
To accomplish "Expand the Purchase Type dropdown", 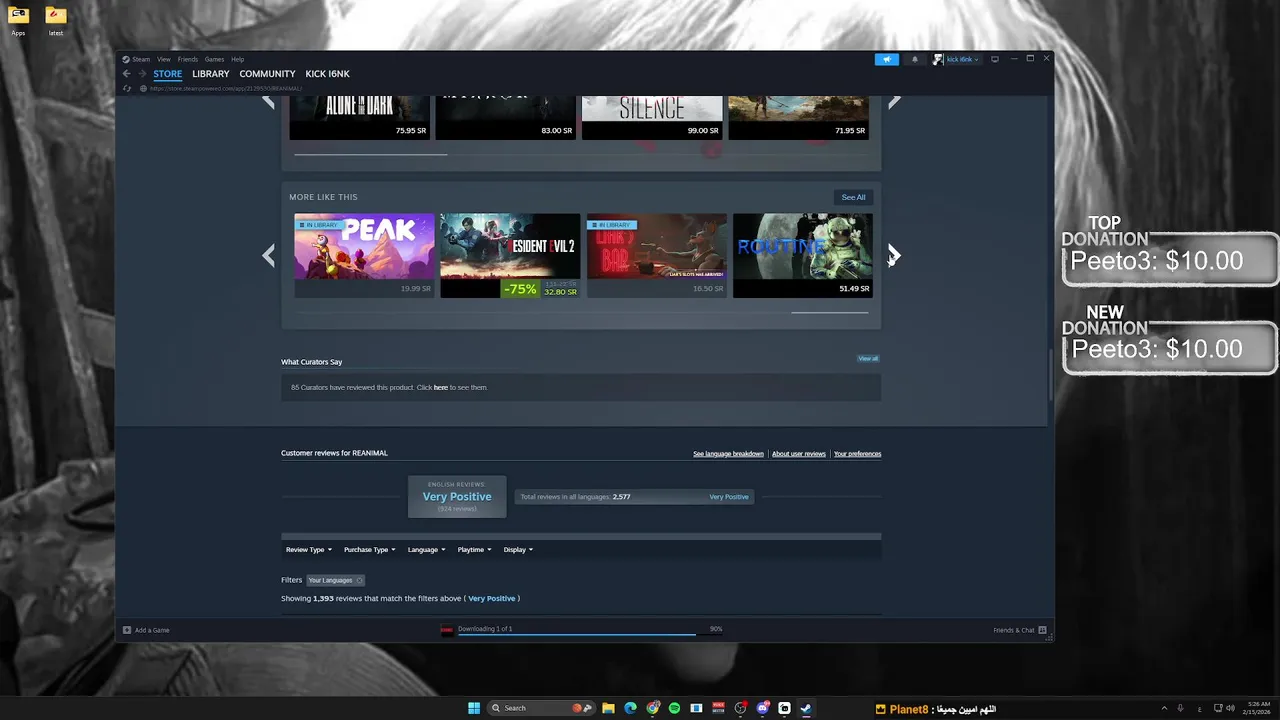I will (369, 549).
